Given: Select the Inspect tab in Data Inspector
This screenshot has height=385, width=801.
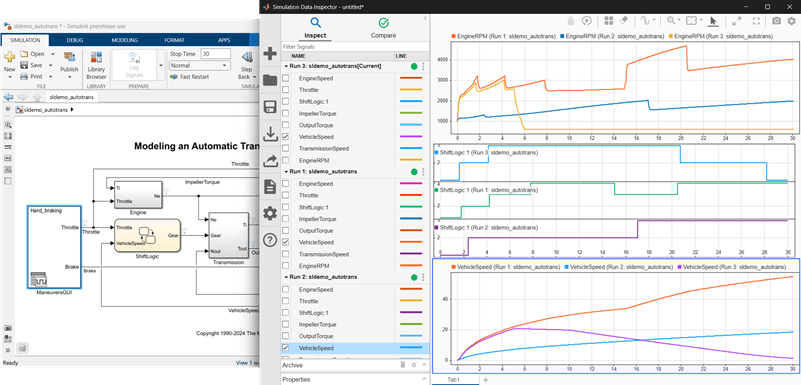Looking at the screenshot, I should click(x=315, y=28).
